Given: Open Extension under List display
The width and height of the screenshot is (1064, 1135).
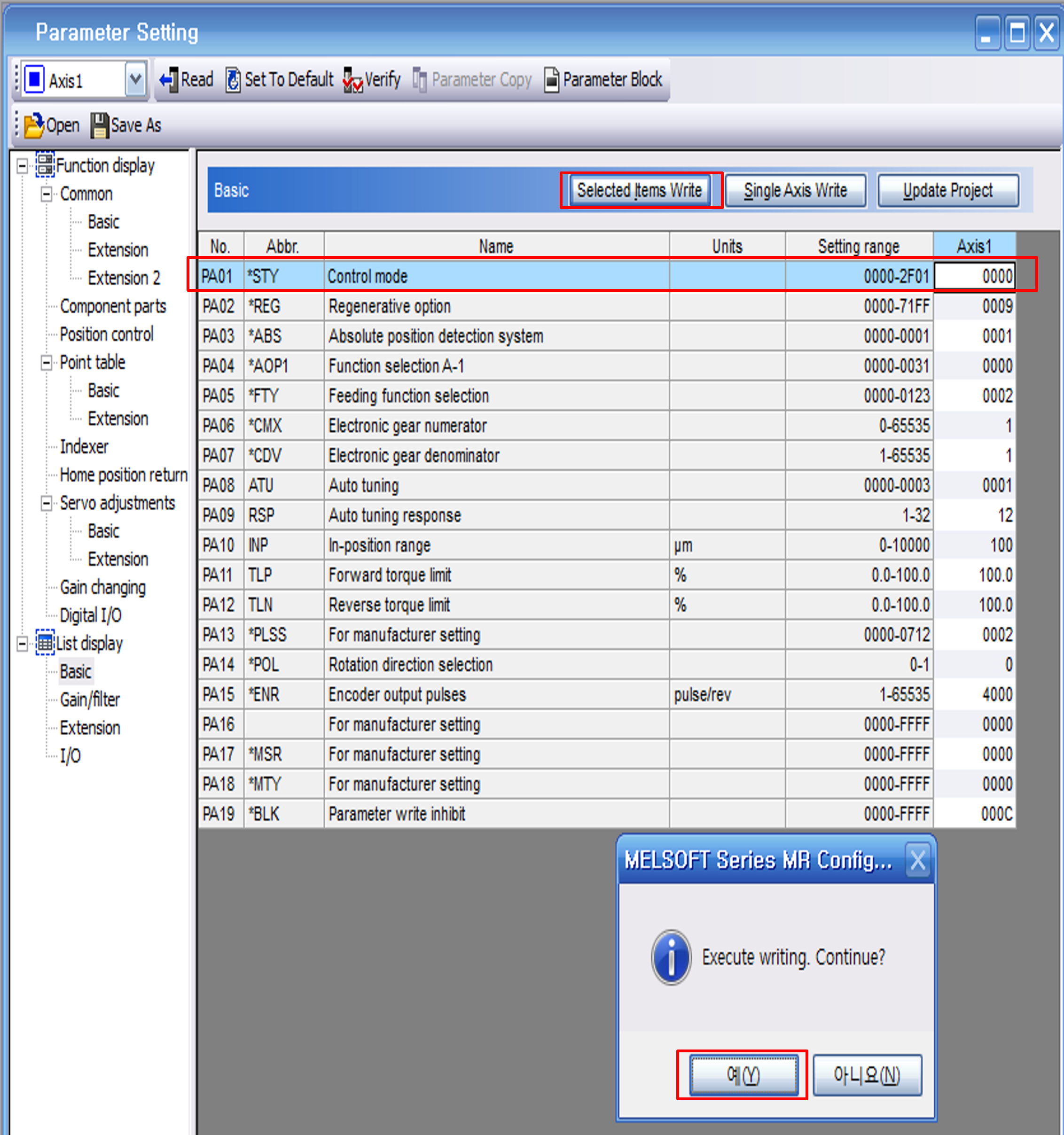Looking at the screenshot, I should tap(90, 728).
